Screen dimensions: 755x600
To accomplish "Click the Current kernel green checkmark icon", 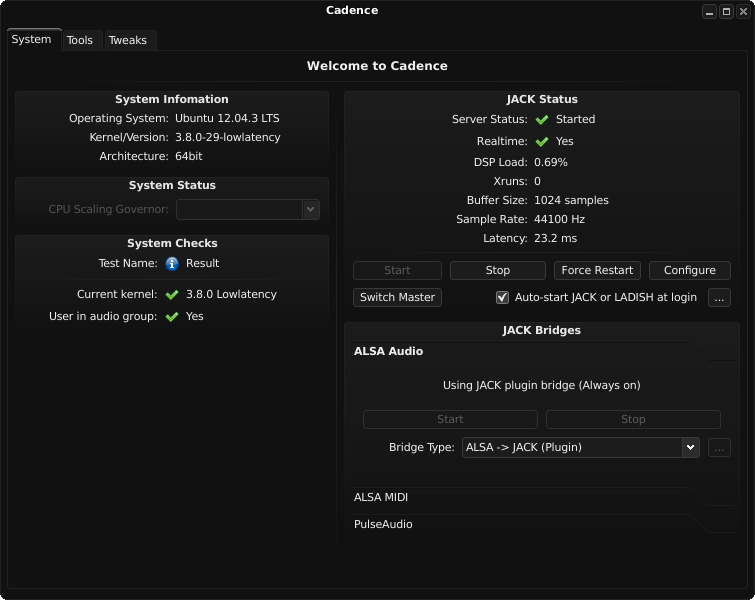I will [172, 295].
